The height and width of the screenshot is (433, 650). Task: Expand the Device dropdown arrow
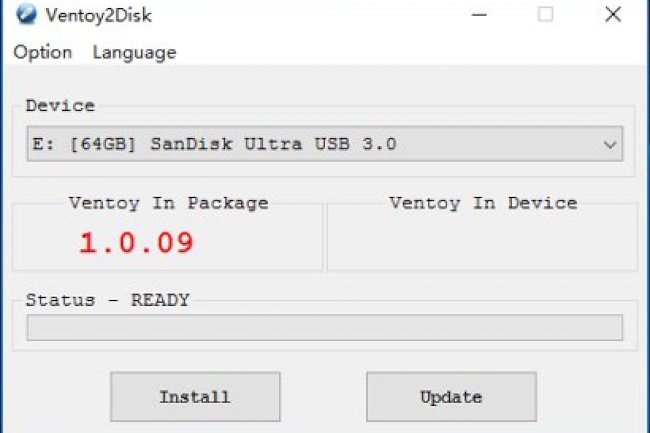click(x=609, y=144)
